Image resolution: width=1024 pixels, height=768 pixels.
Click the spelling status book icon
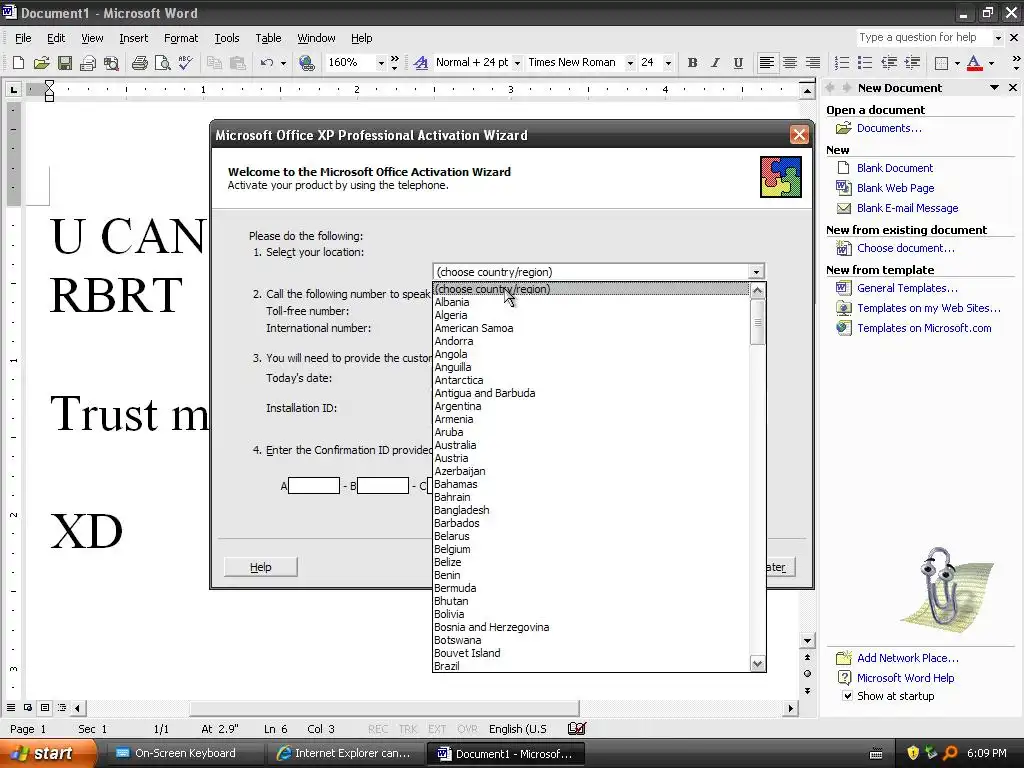click(577, 729)
